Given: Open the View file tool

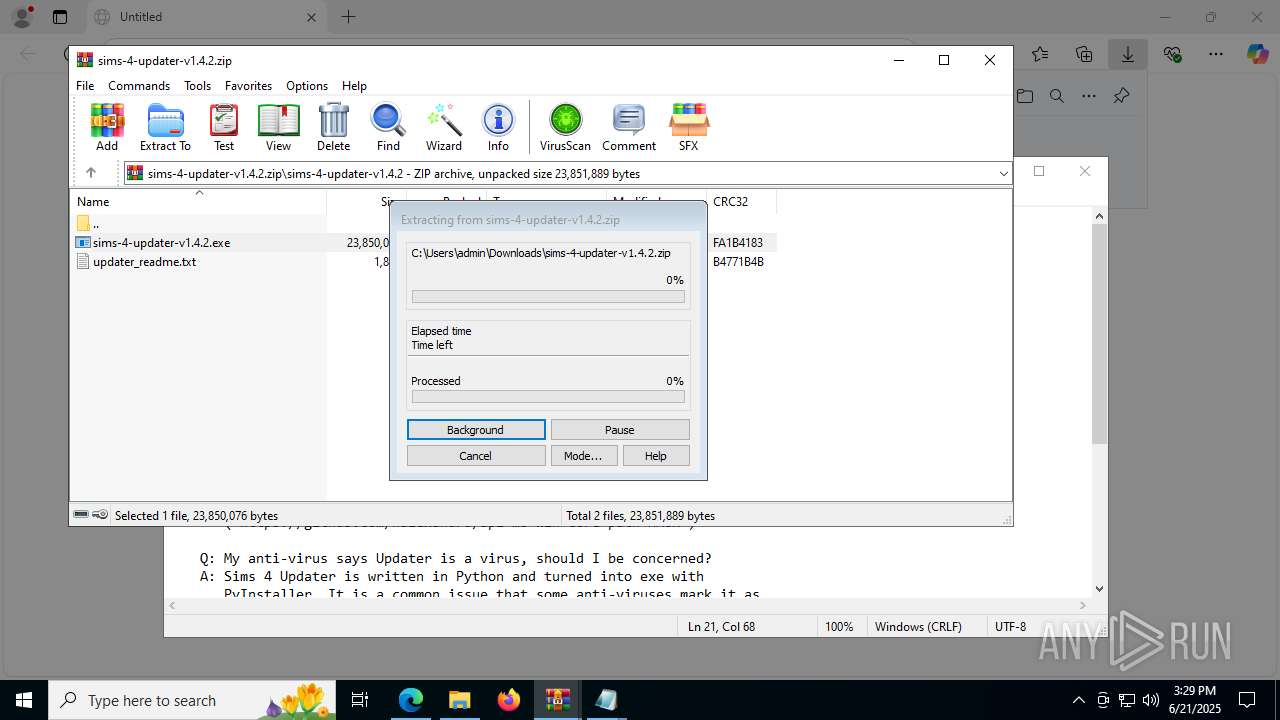Looking at the screenshot, I should tap(278, 127).
